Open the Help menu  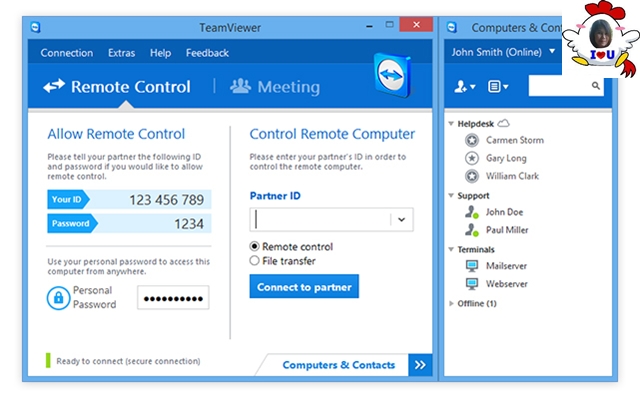coord(160,53)
